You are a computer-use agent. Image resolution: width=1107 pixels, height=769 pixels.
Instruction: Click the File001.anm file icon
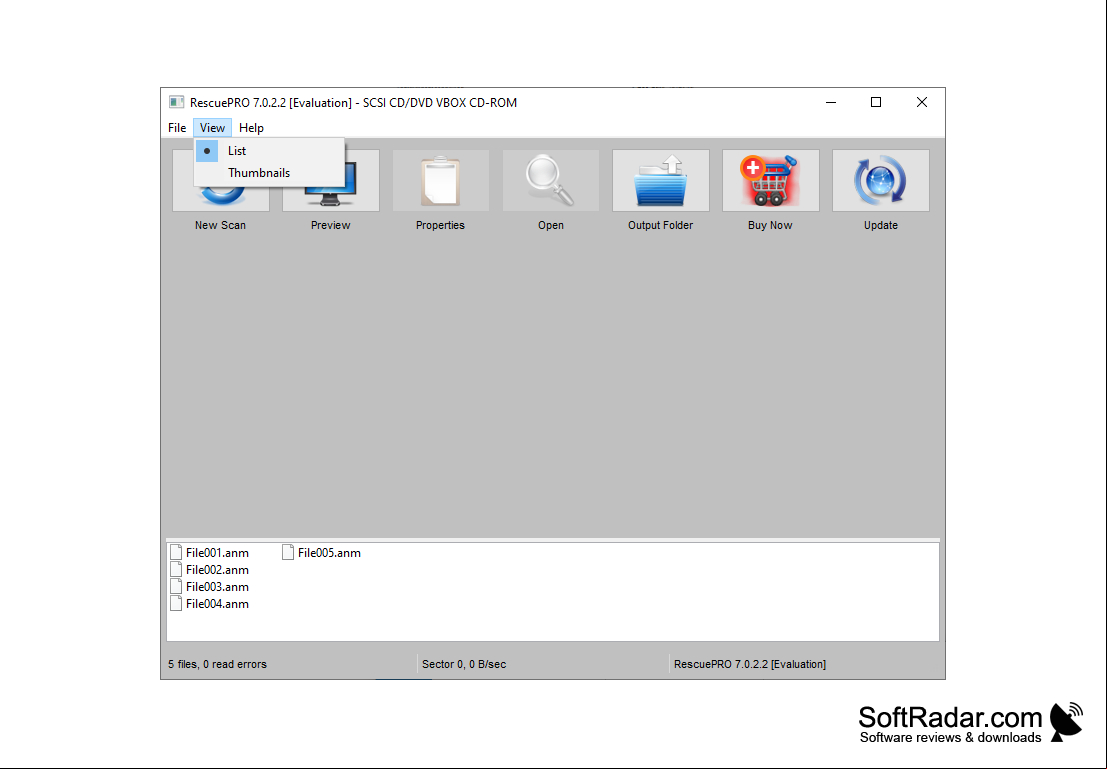click(176, 552)
